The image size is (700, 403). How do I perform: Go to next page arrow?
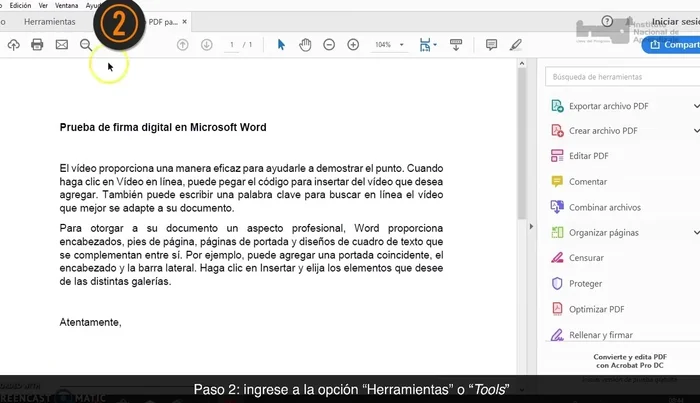click(206, 45)
